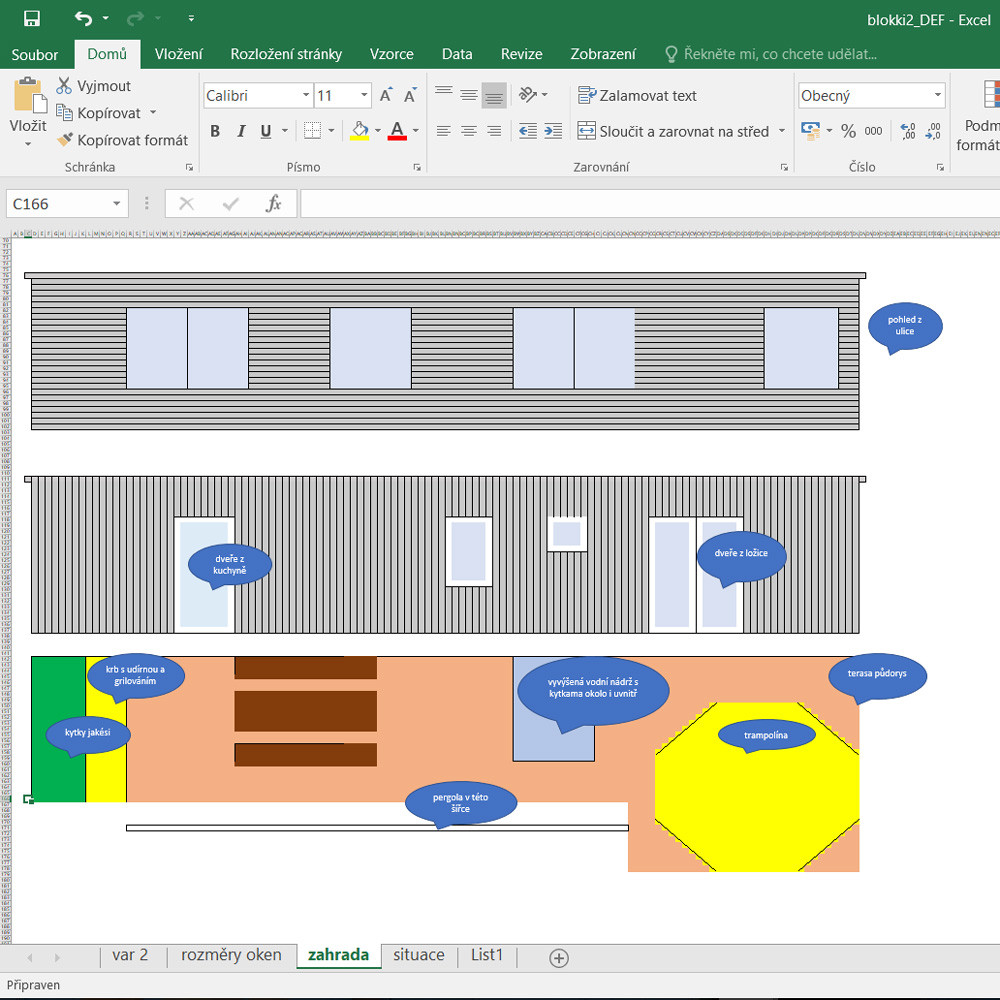Toggle Italic formatting

[241, 131]
